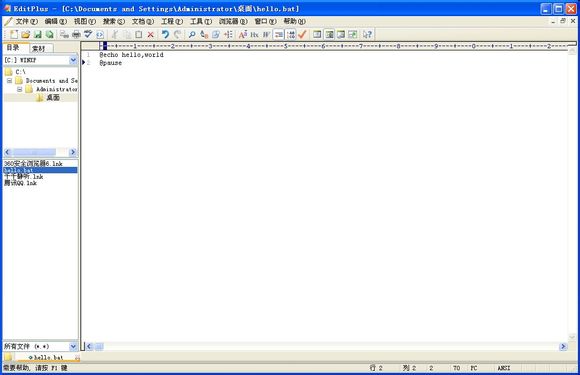Switch to the 素材 sidebar tab
The width and height of the screenshot is (580, 375).
coord(39,48)
